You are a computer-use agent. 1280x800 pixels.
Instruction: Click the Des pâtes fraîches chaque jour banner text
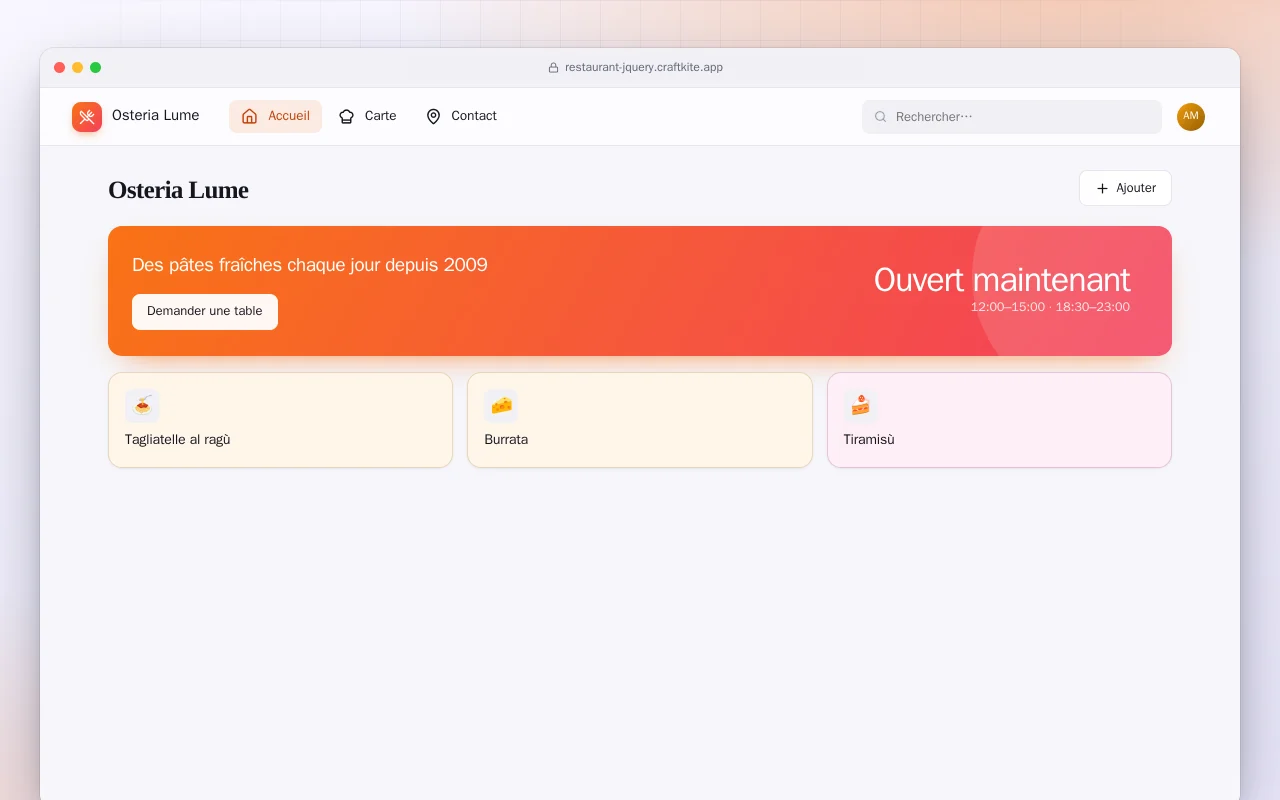coord(310,265)
